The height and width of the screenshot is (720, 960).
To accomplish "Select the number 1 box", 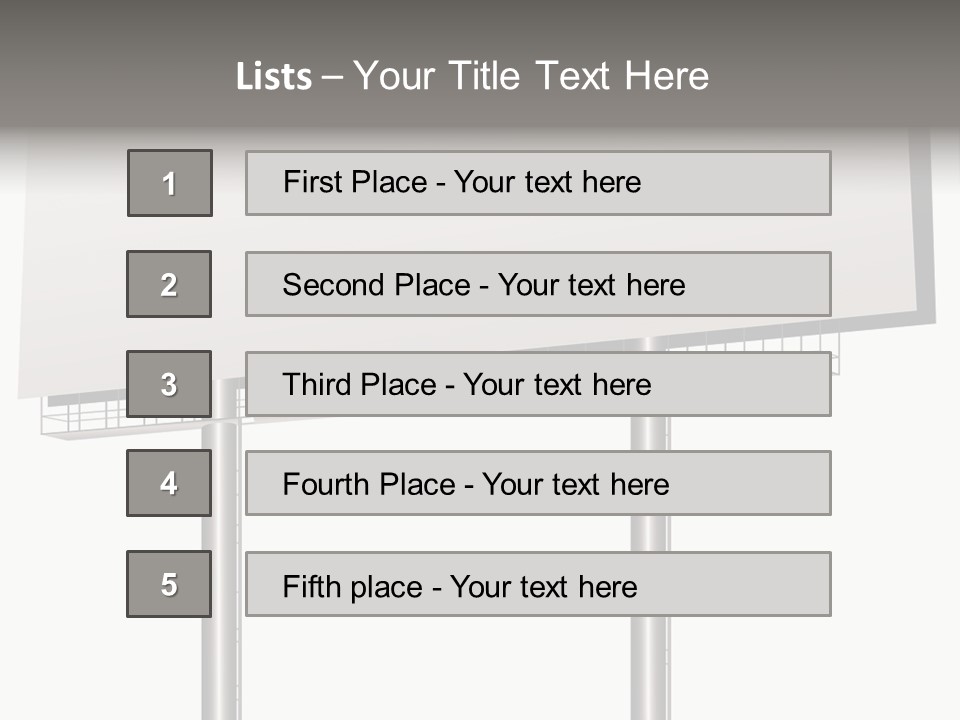I will tap(170, 183).
